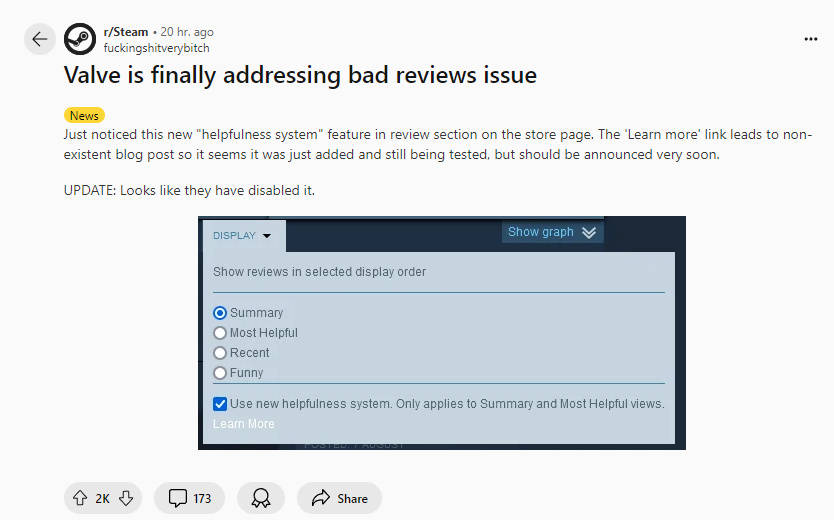Share the post
The height and width of the screenshot is (520, 834).
click(x=339, y=498)
